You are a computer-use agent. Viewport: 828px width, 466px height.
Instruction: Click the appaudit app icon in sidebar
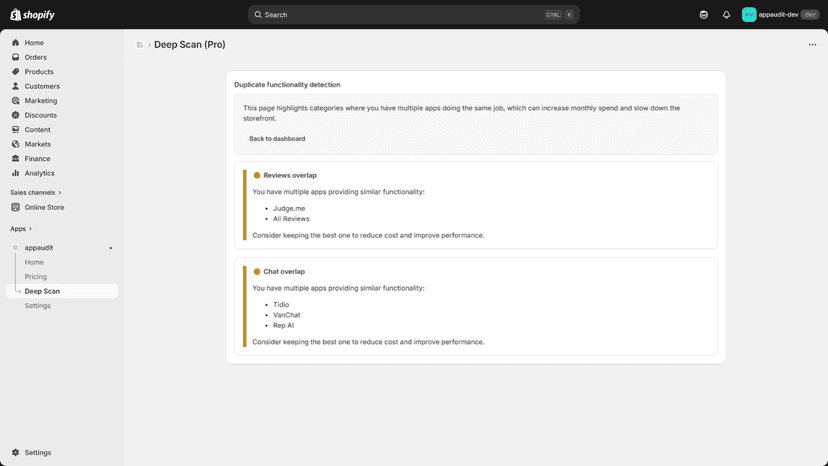pyautogui.click(x=15, y=247)
